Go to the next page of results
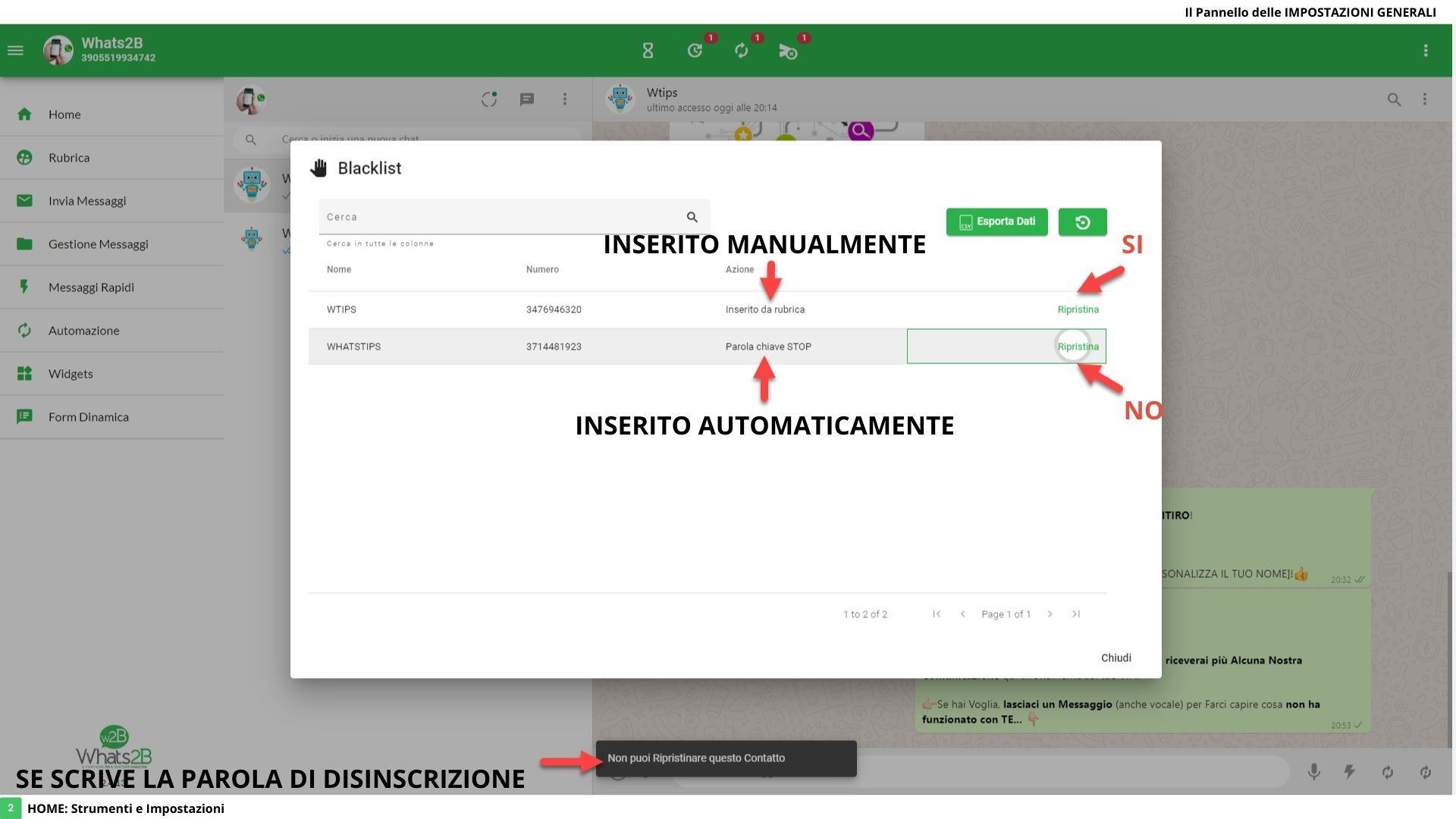1456x819 pixels. (1050, 614)
